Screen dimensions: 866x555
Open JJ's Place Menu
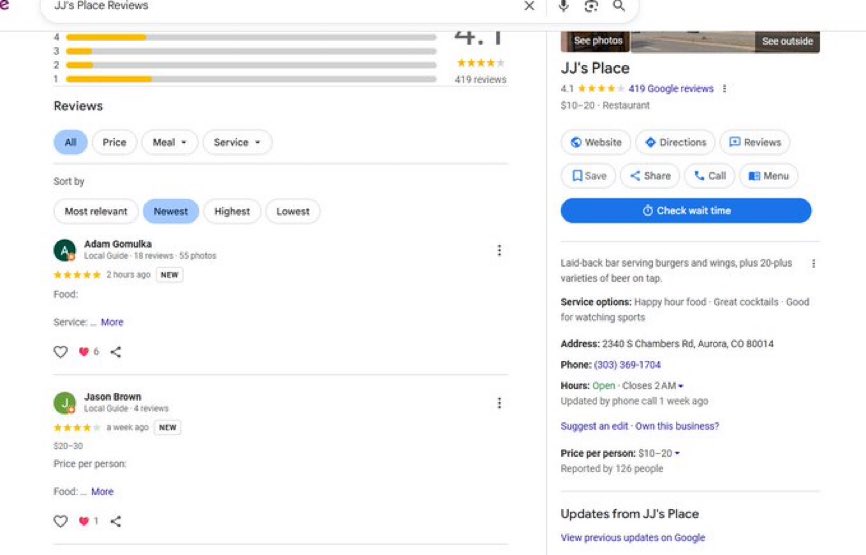click(x=769, y=176)
